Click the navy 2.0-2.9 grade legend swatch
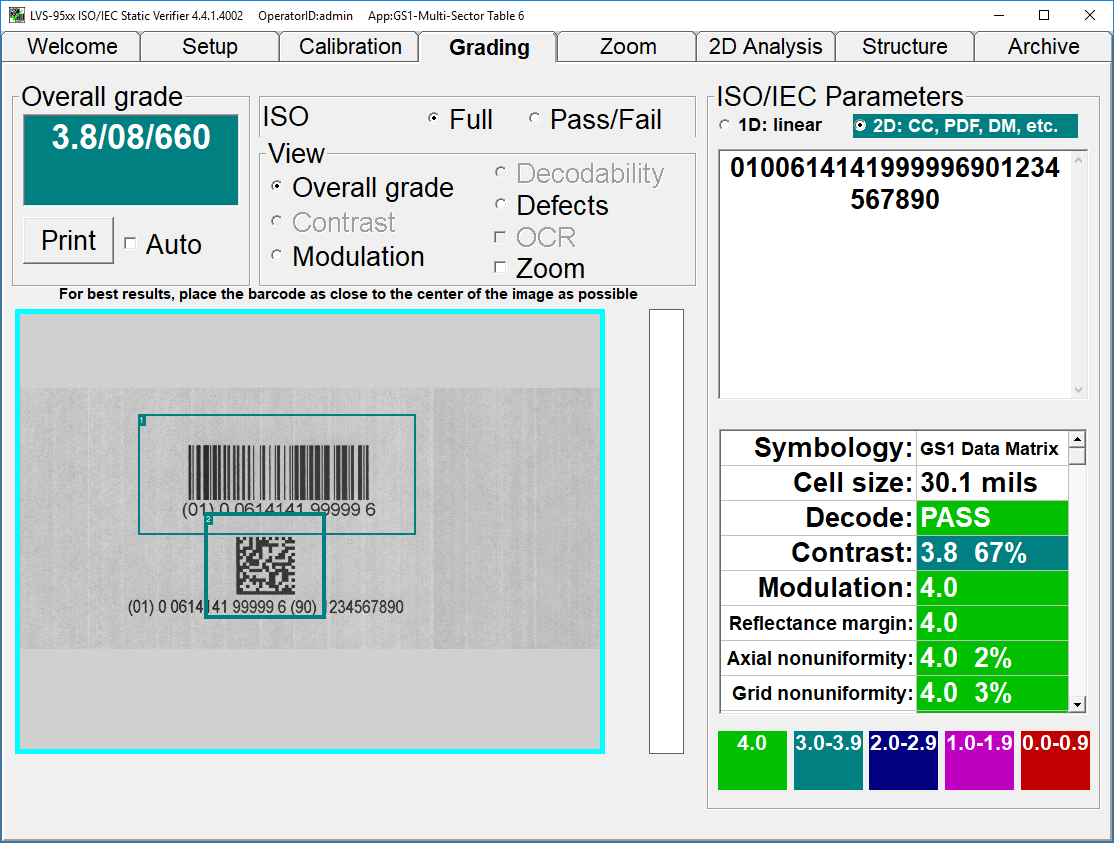Viewport: 1114px width, 843px height. tap(903, 760)
